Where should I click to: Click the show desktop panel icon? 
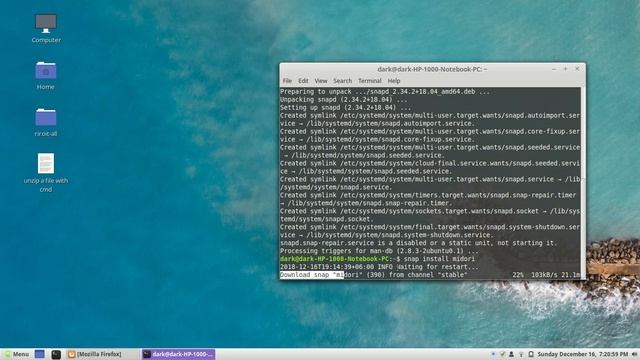coord(40,354)
